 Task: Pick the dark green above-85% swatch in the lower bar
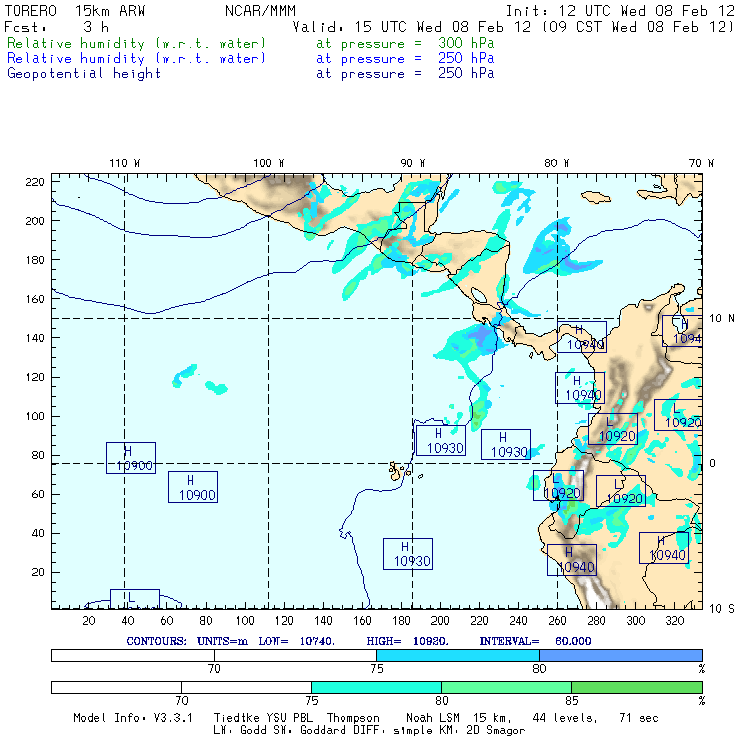[637, 687]
